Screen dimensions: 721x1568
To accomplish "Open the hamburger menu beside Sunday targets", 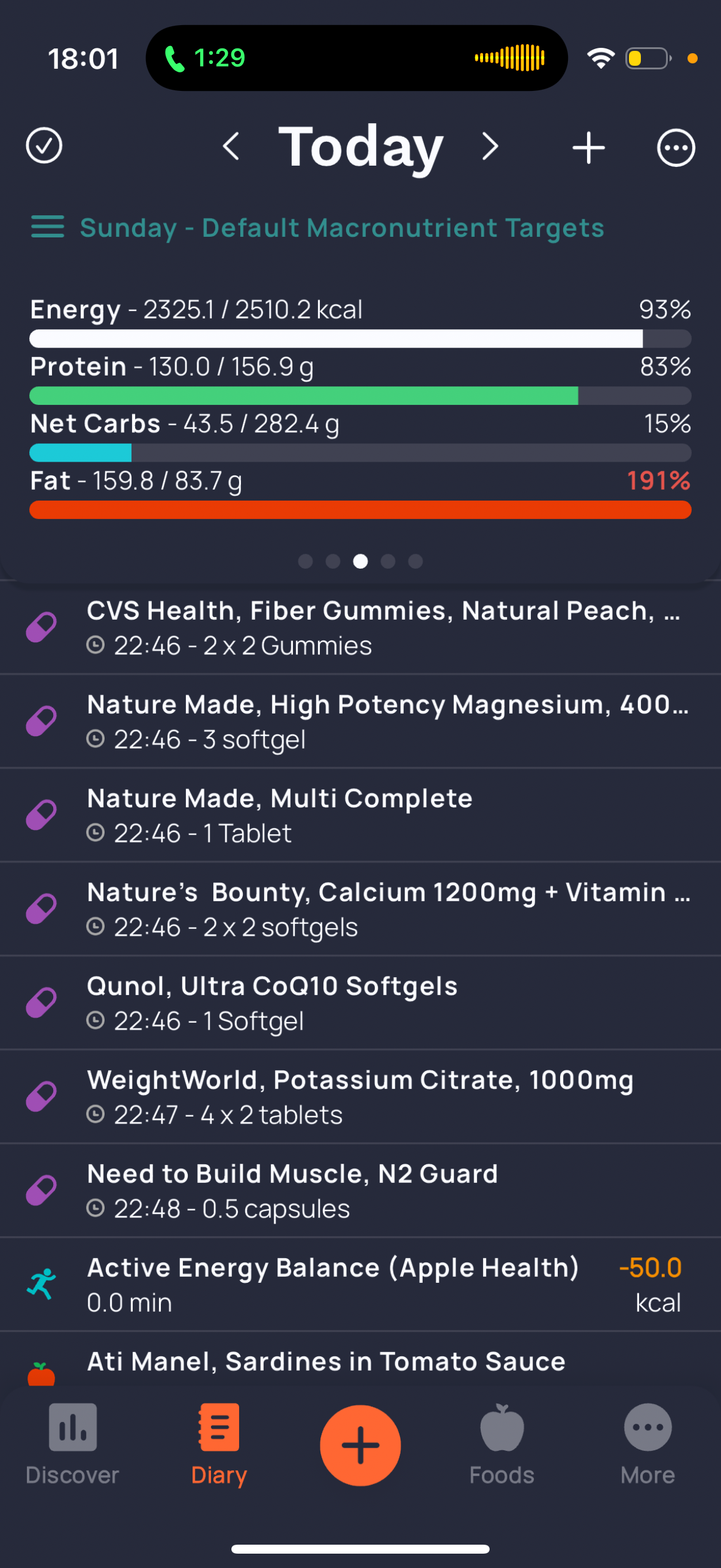I will pyautogui.click(x=47, y=227).
